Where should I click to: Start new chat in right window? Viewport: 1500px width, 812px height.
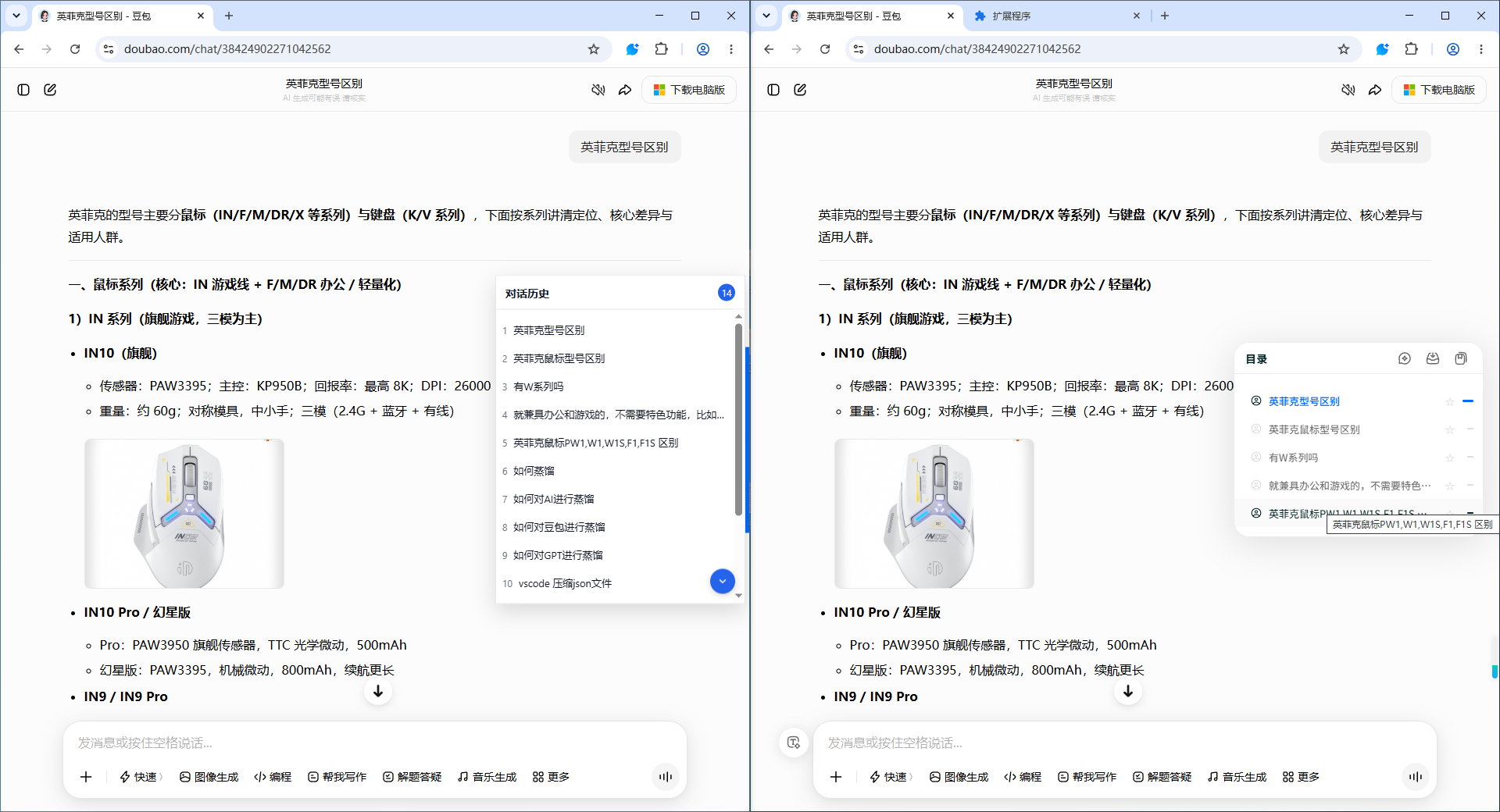[800, 90]
